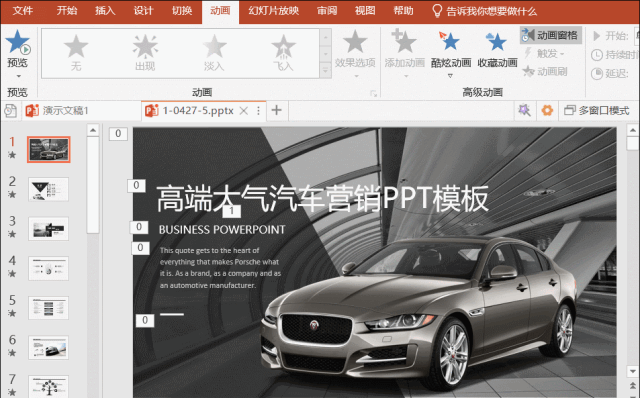Switch to the 插入 ribbon tab
640x398 pixels.
(105, 11)
